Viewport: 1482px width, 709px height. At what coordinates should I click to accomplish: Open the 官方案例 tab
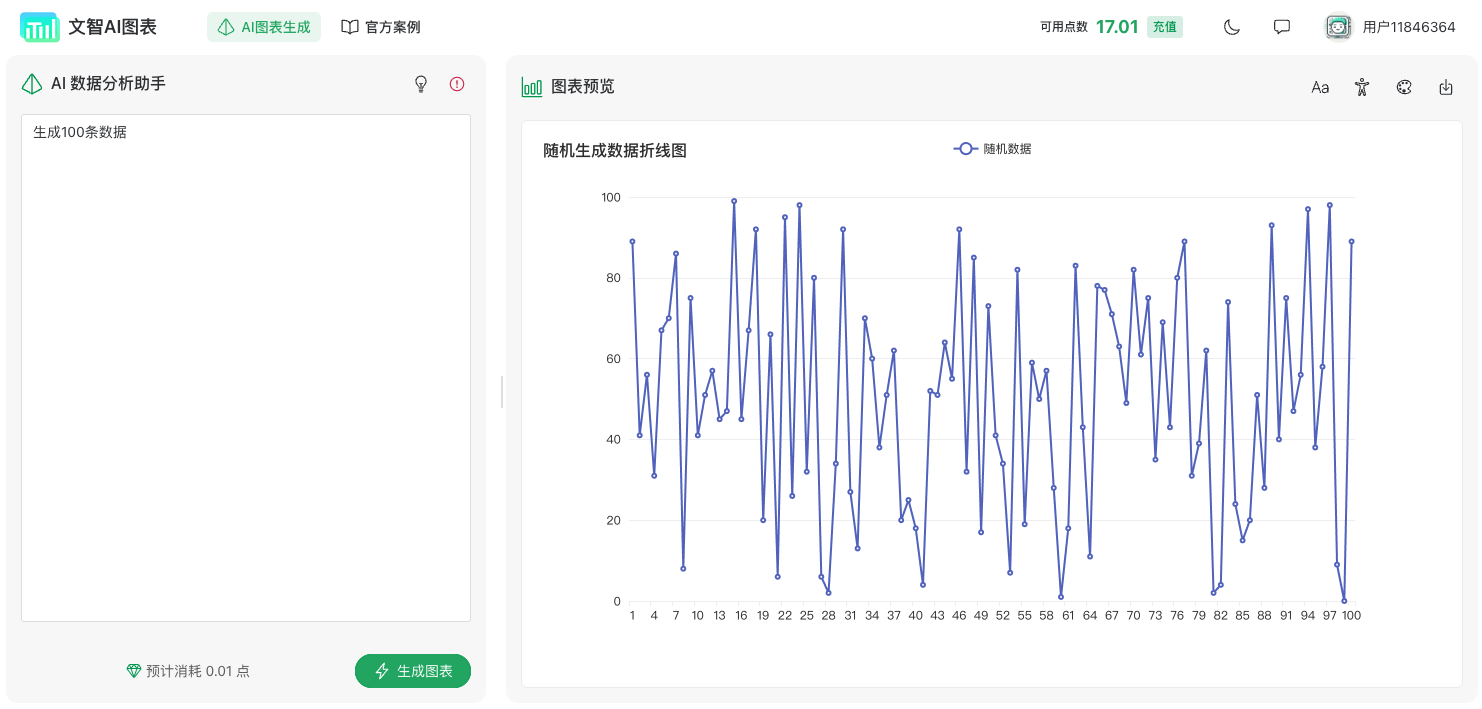coord(381,27)
